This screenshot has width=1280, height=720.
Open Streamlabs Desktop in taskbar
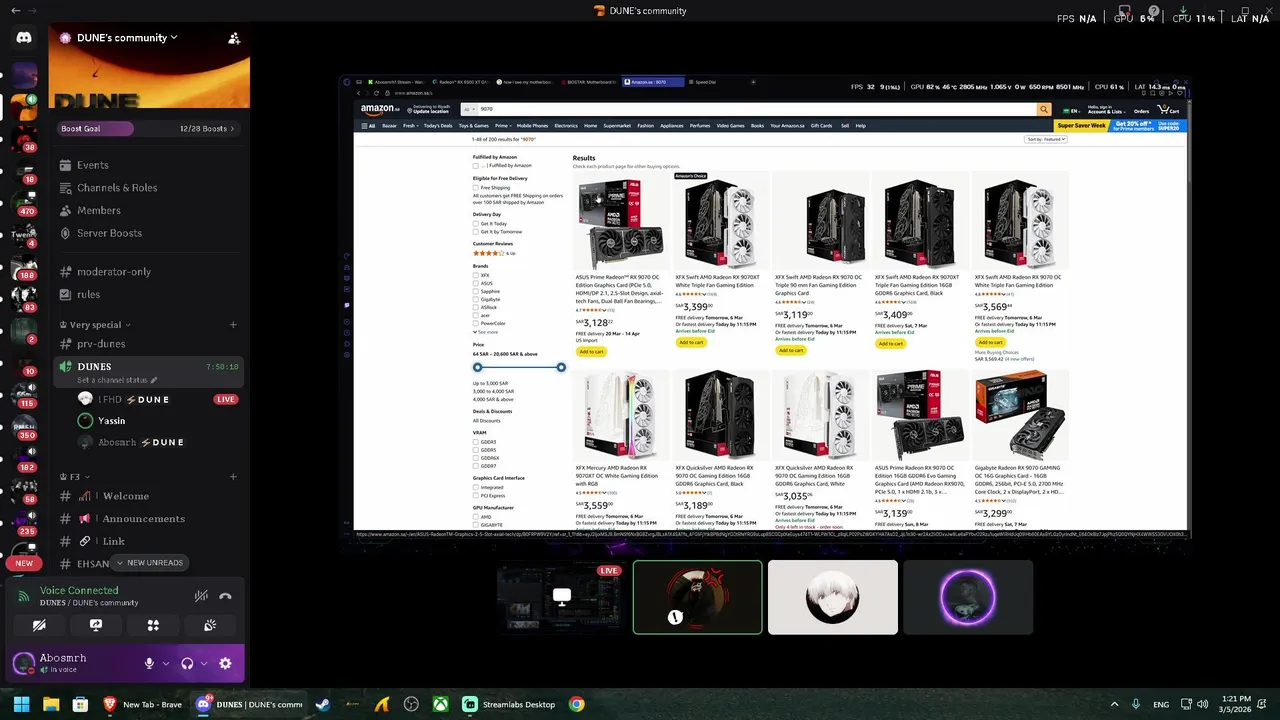click(509, 704)
